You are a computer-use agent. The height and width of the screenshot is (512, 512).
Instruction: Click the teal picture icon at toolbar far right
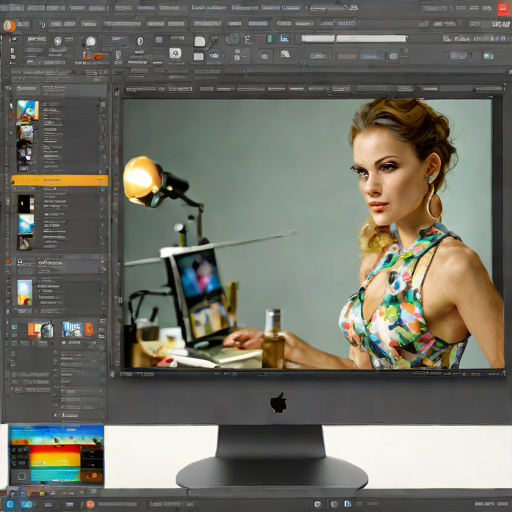pos(488,55)
